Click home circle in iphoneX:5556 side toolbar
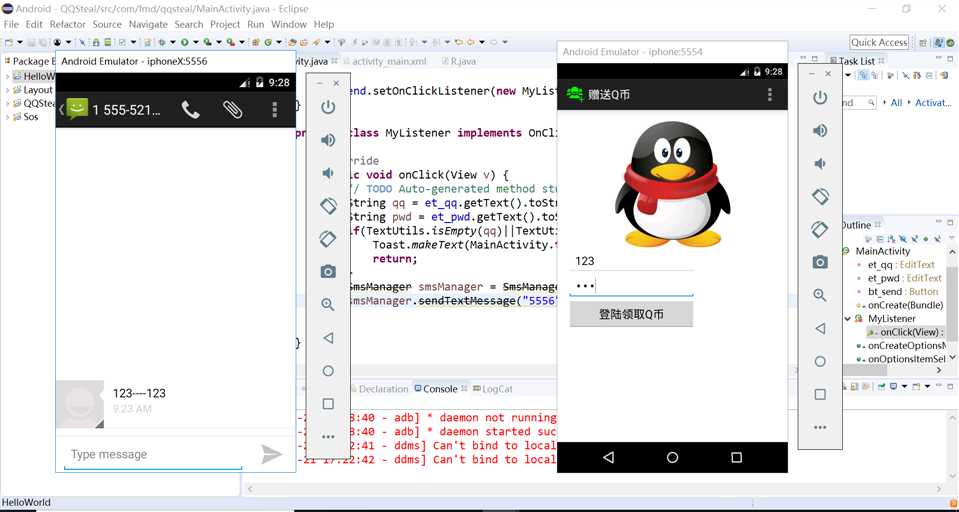 [x=328, y=371]
